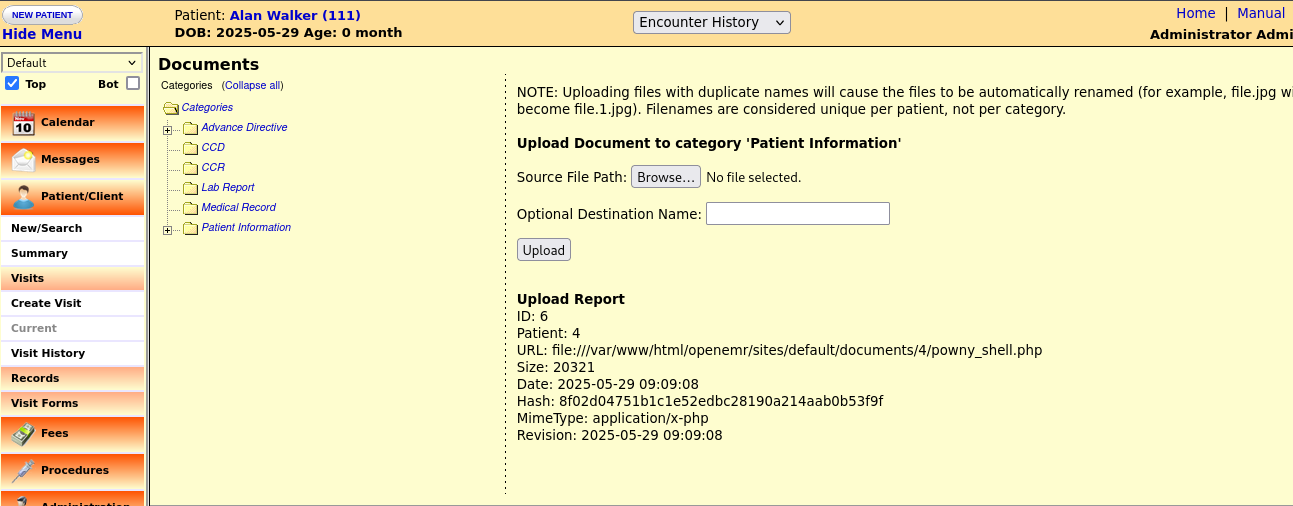Click the Medical Record folder icon
Screen dimensions: 1293x506
pos(190,208)
